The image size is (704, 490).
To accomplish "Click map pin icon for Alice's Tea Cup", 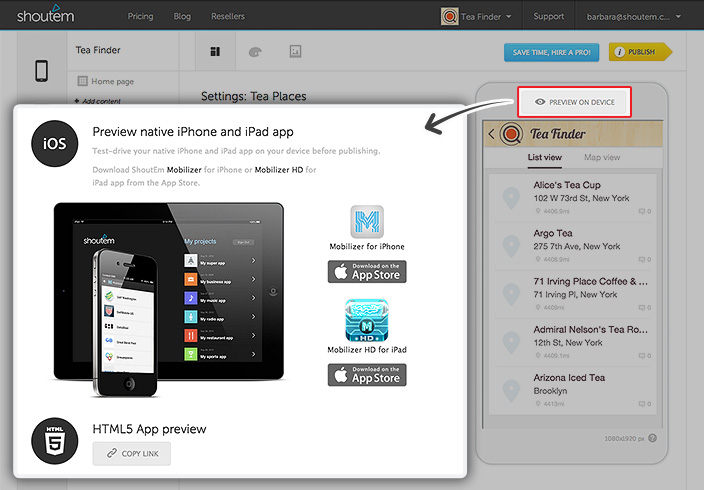I will click(511, 199).
